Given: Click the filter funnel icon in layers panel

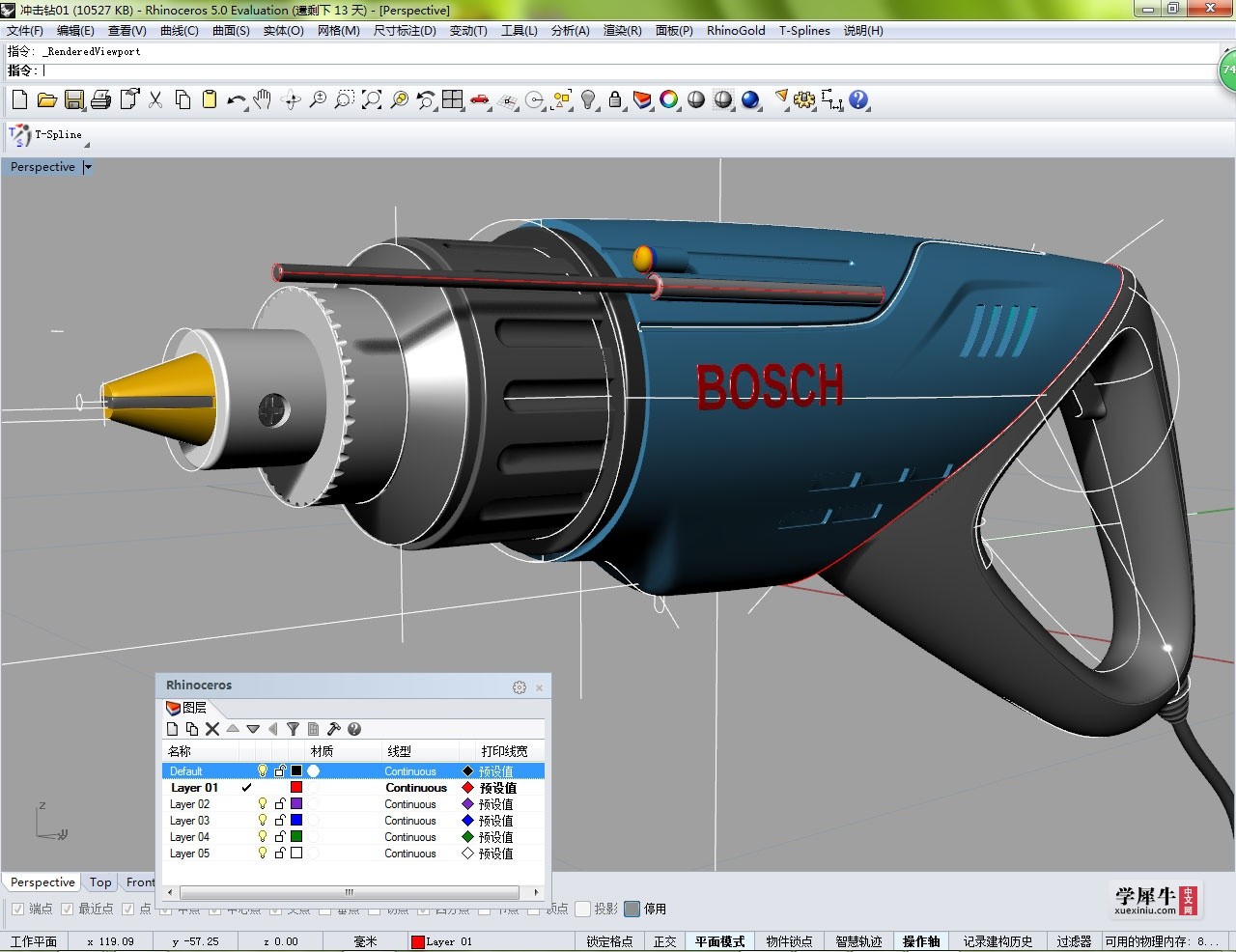Looking at the screenshot, I should pyautogui.click(x=293, y=729).
